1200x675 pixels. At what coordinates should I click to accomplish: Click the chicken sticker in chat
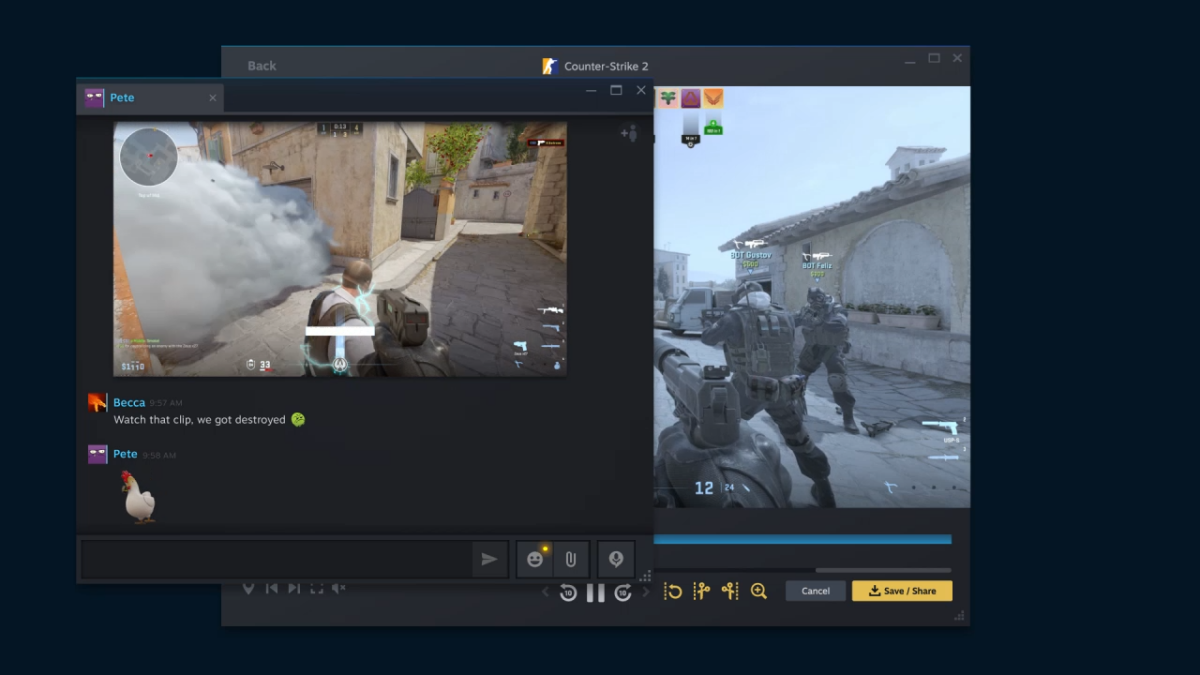point(138,497)
